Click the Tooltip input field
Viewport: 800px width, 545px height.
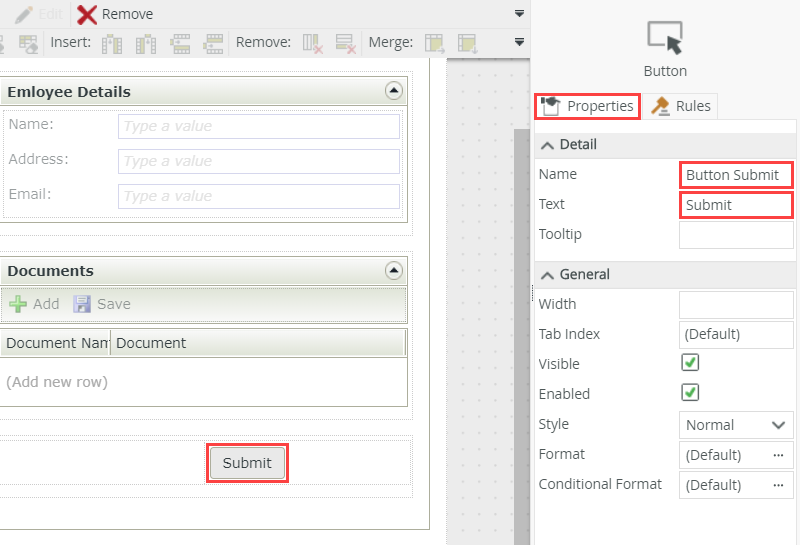click(736, 235)
